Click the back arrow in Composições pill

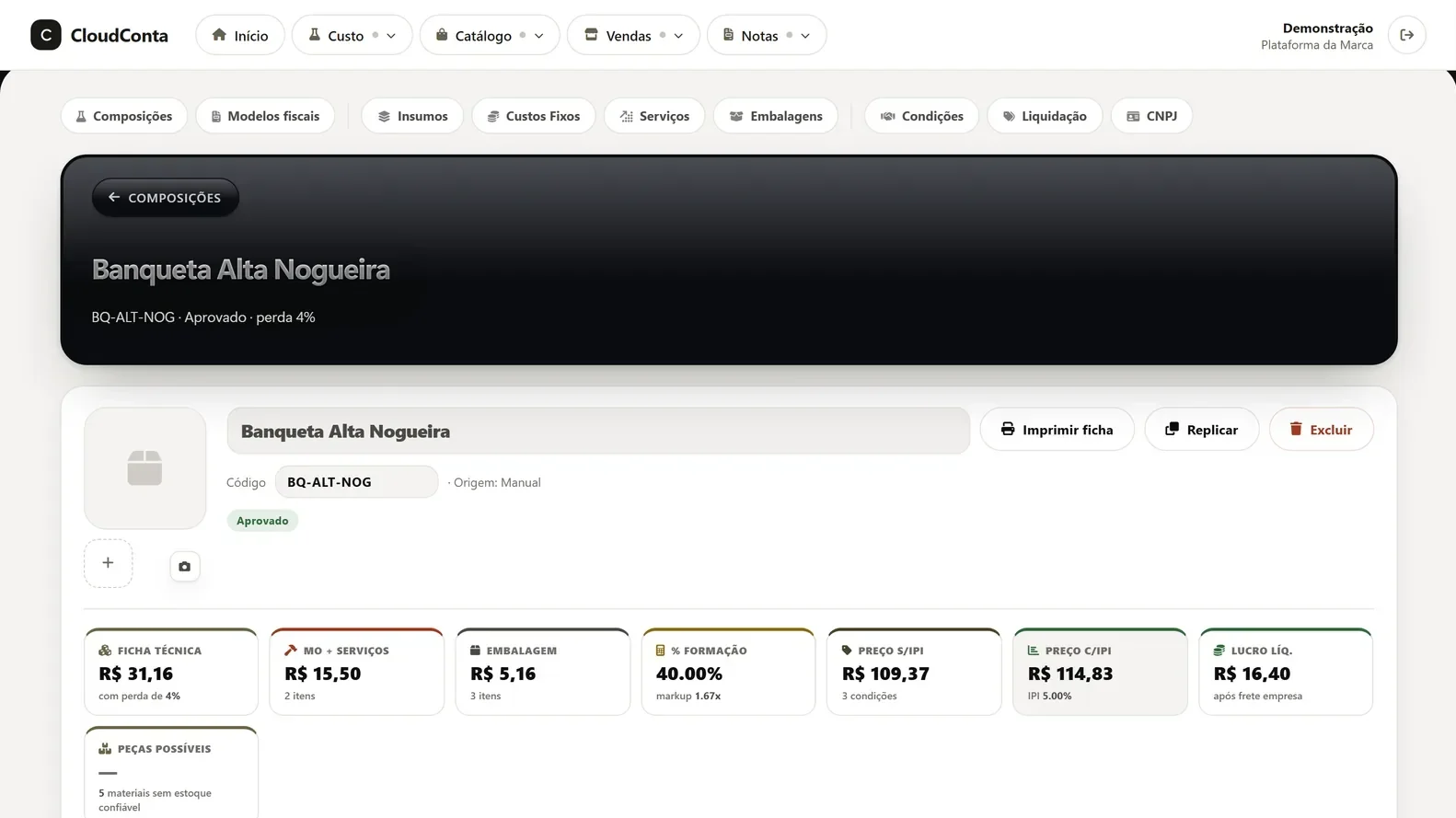coord(114,197)
